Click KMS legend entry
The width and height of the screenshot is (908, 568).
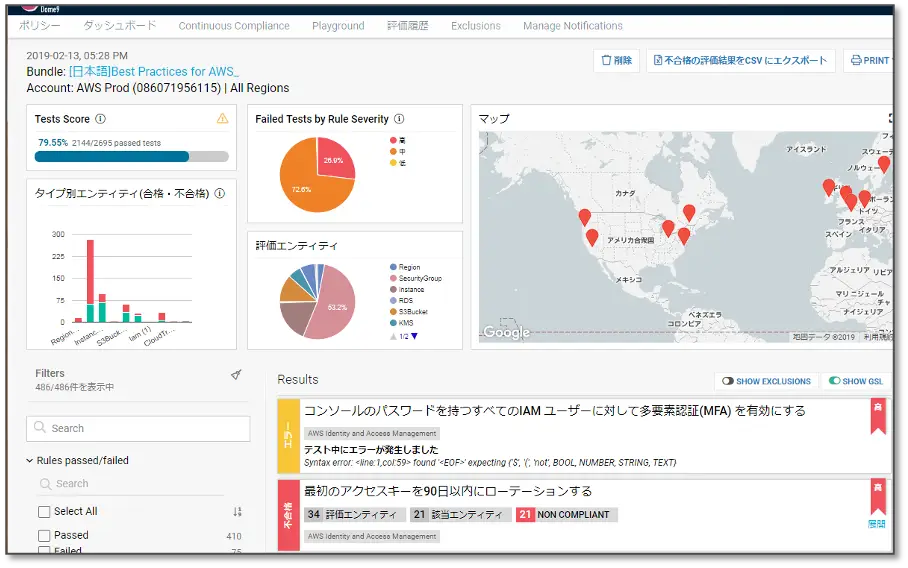tap(401, 323)
